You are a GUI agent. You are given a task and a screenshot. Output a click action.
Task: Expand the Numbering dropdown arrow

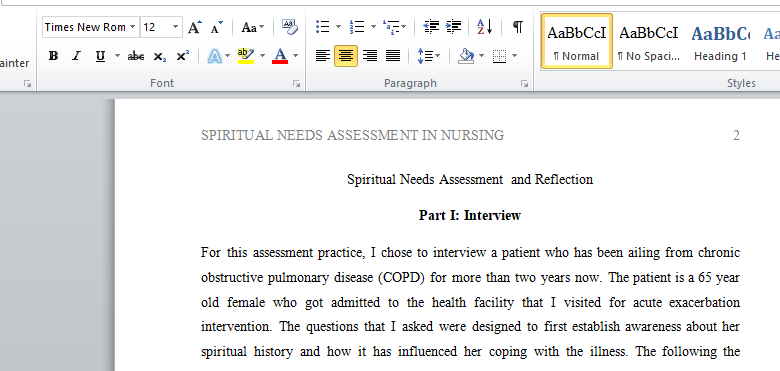click(x=373, y=27)
